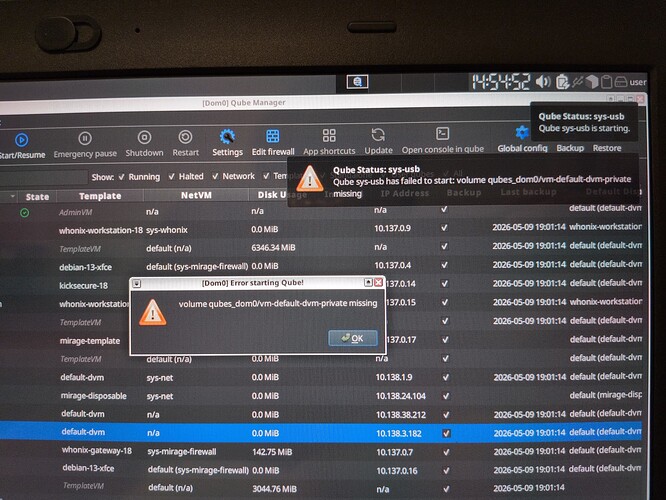
Task: Click the Emergency pause icon
Action: pos(85,138)
